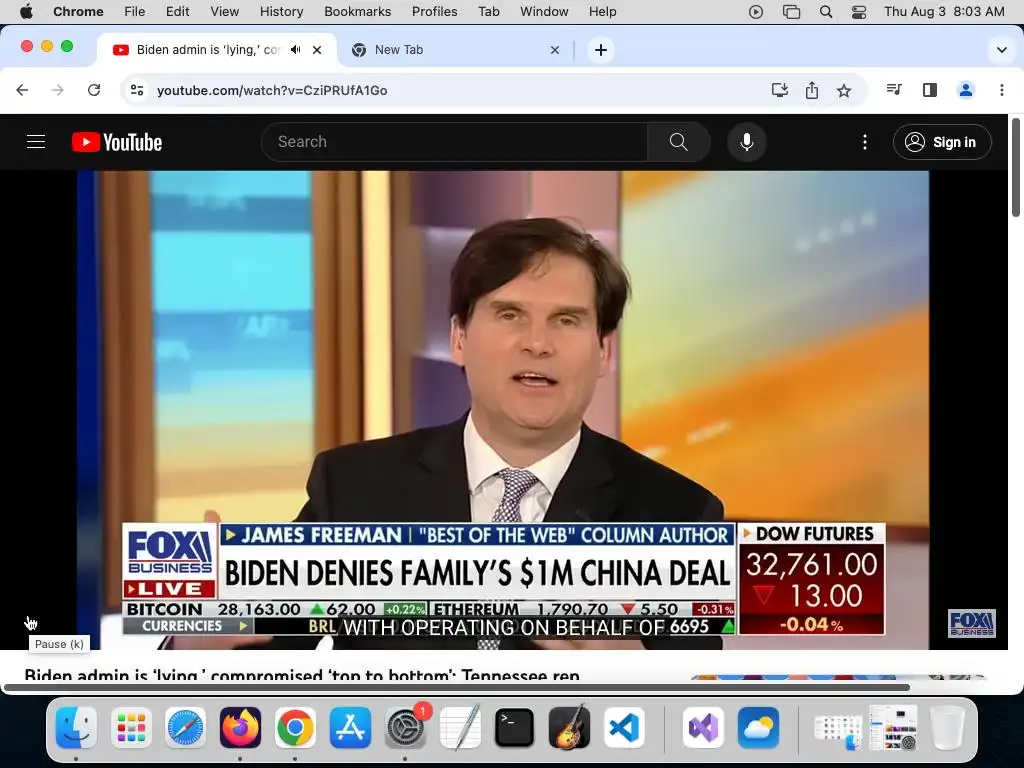Install app icon in address bar
The width and height of the screenshot is (1024, 768).
click(780, 90)
